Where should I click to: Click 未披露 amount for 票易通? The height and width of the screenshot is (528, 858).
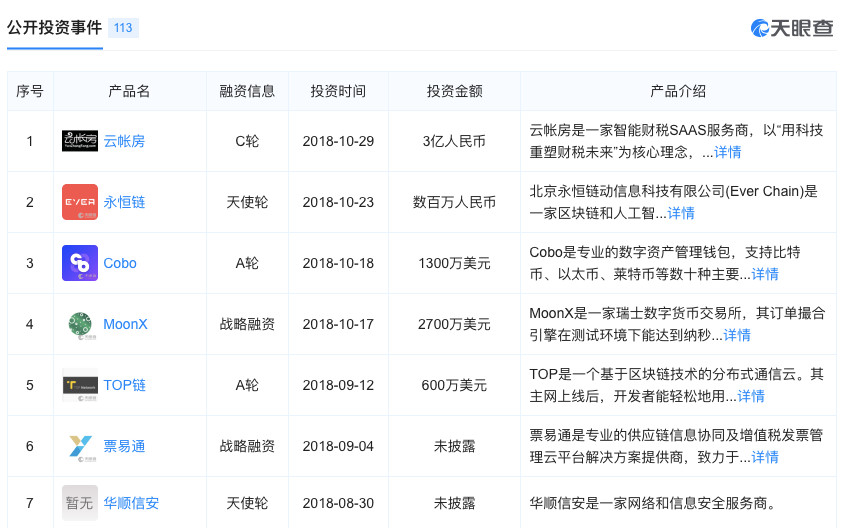tap(454, 446)
